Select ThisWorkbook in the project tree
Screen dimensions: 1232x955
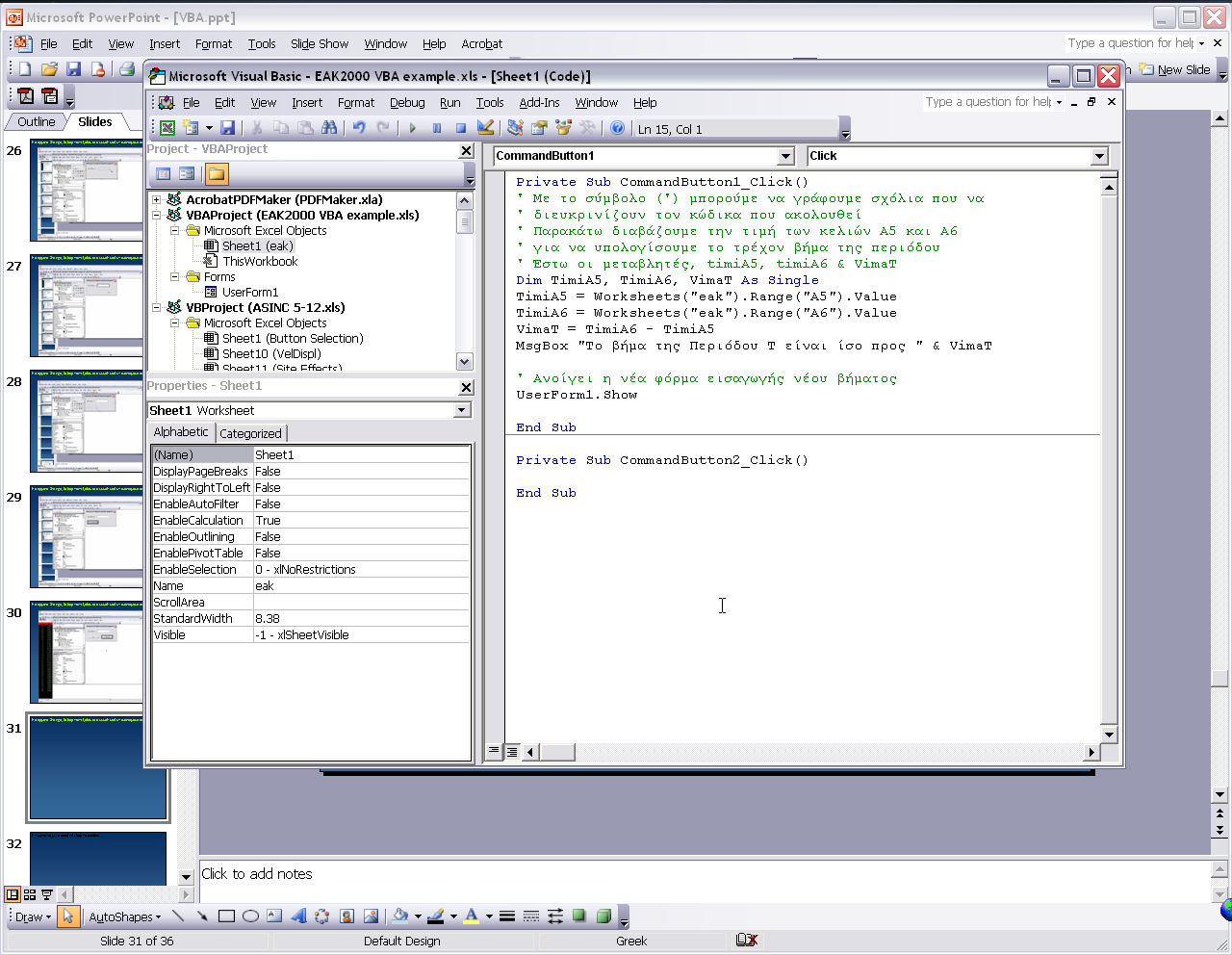pyautogui.click(x=260, y=262)
